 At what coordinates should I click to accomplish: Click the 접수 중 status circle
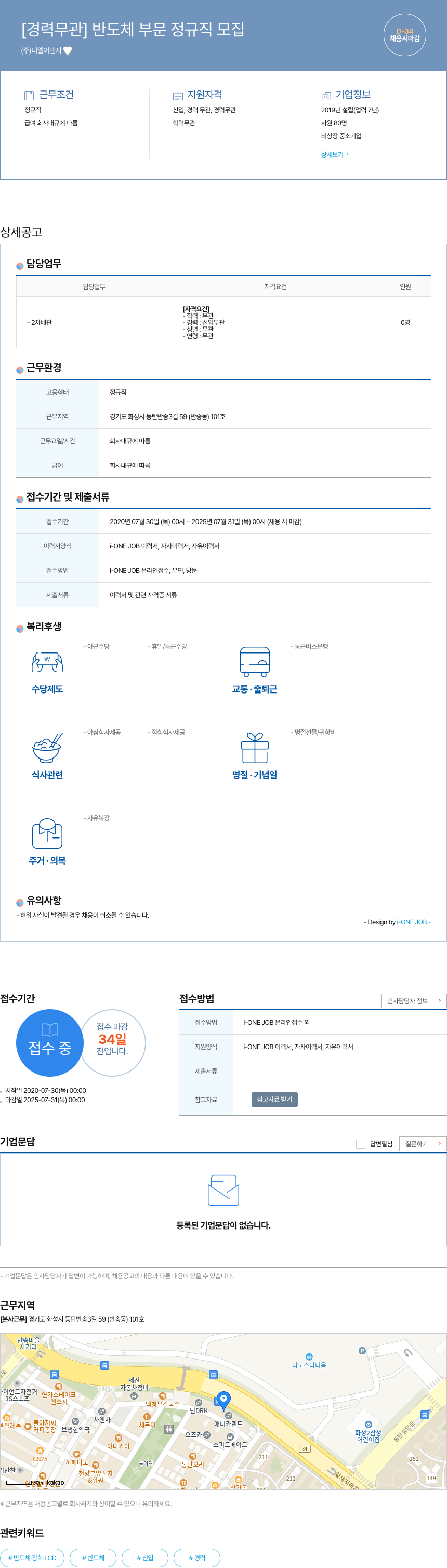[50, 1043]
